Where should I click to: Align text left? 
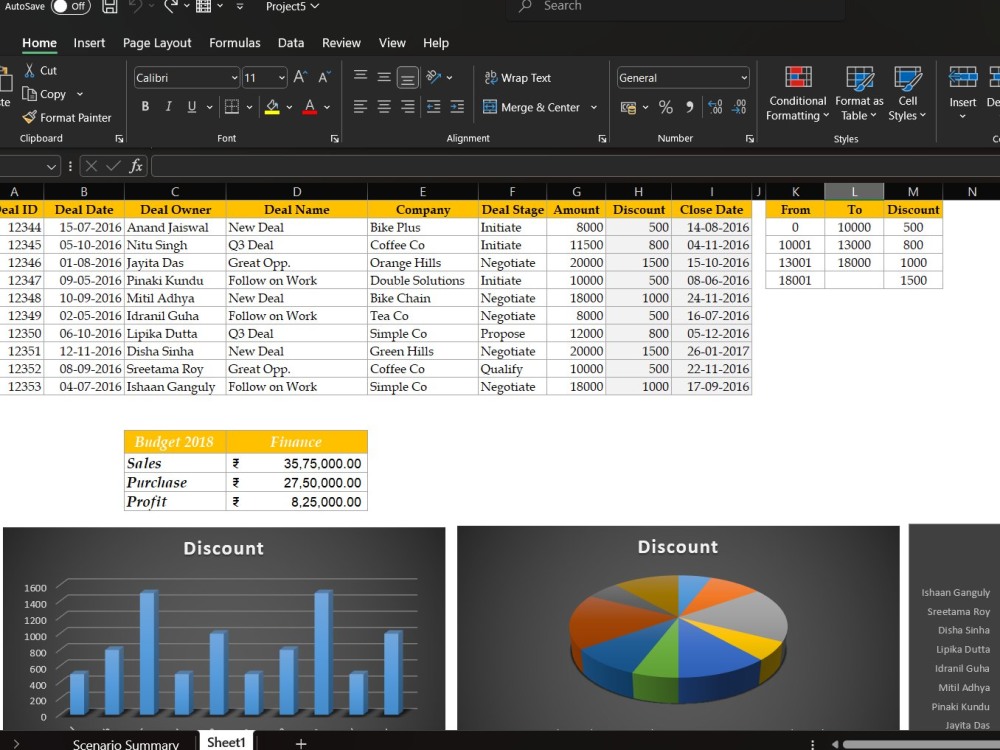[360, 107]
